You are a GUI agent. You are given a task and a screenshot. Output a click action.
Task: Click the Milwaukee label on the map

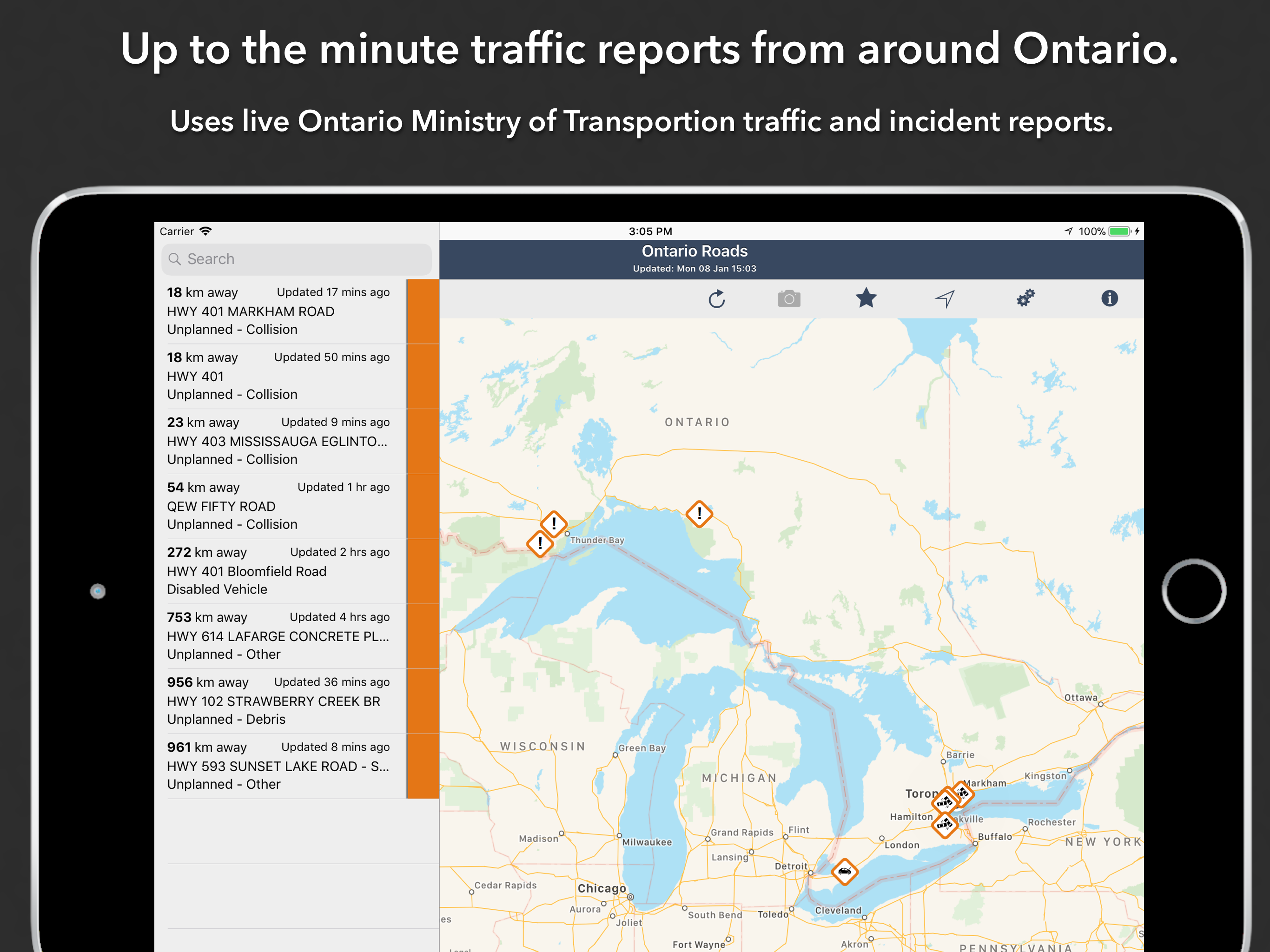pyautogui.click(x=647, y=842)
